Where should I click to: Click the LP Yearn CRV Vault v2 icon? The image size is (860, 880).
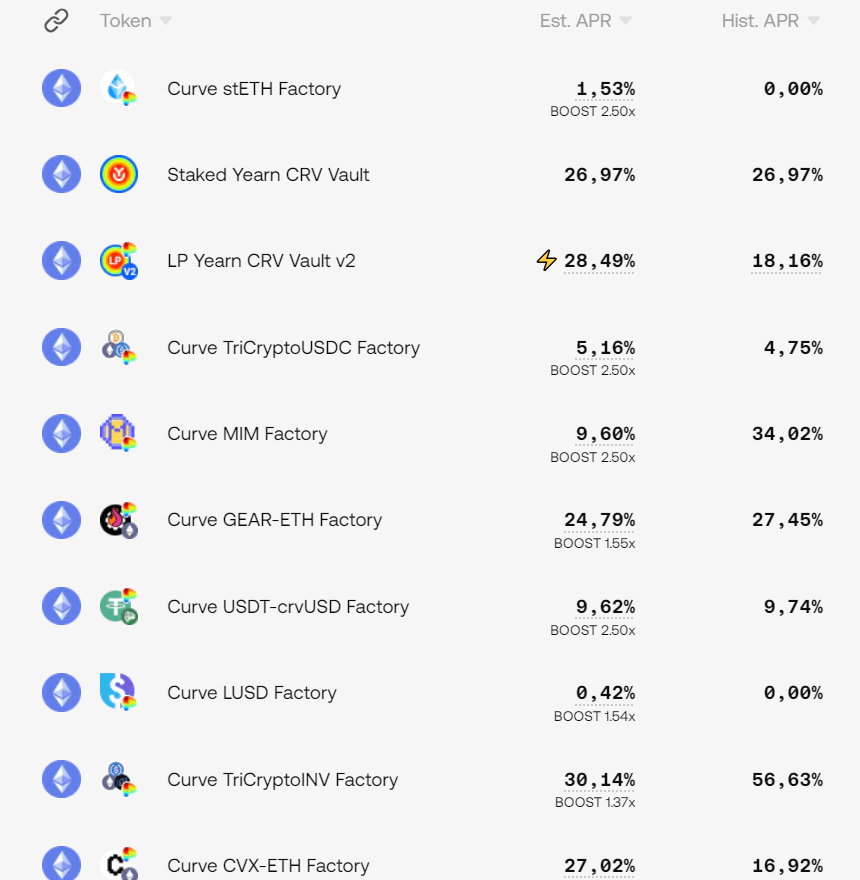(119, 261)
